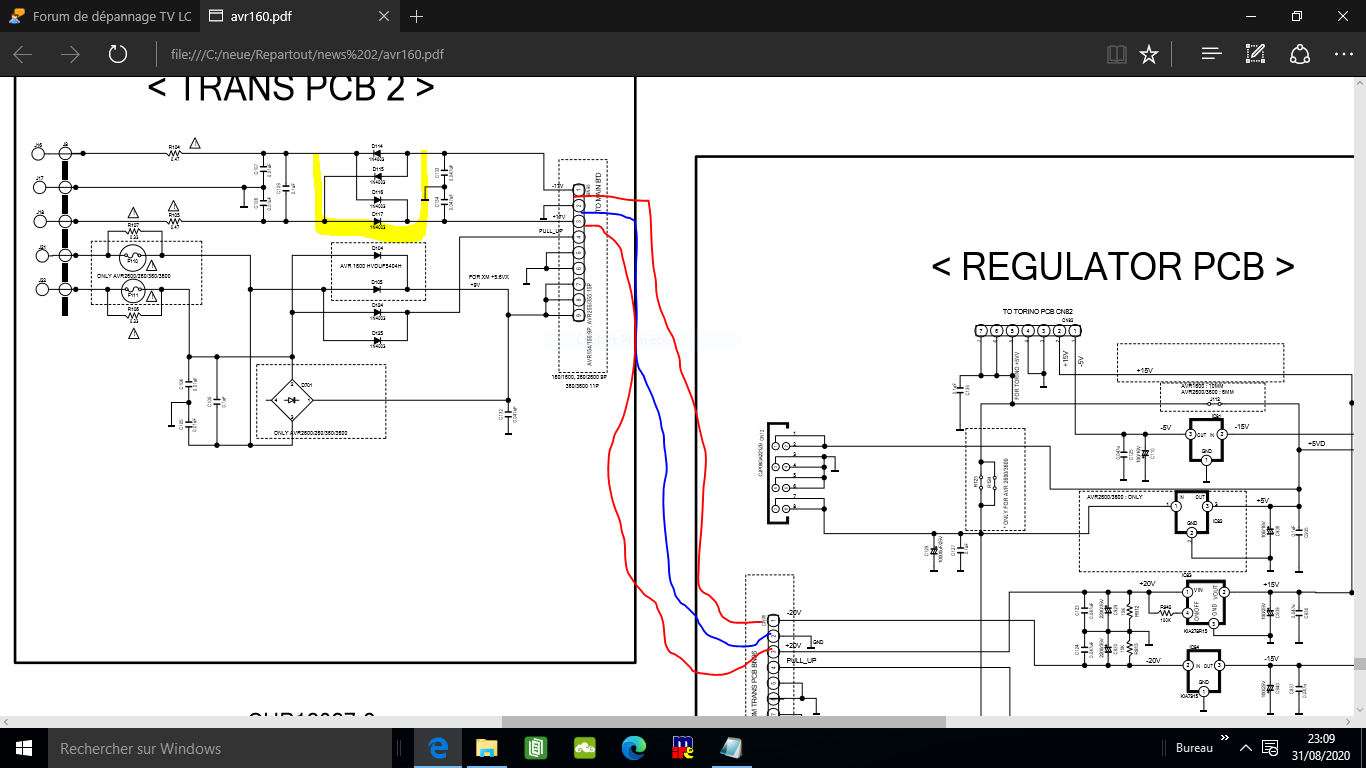The width and height of the screenshot is (1366, 768).
Task: Open Reading view book icon
Action: click(x=1117, y=54)
